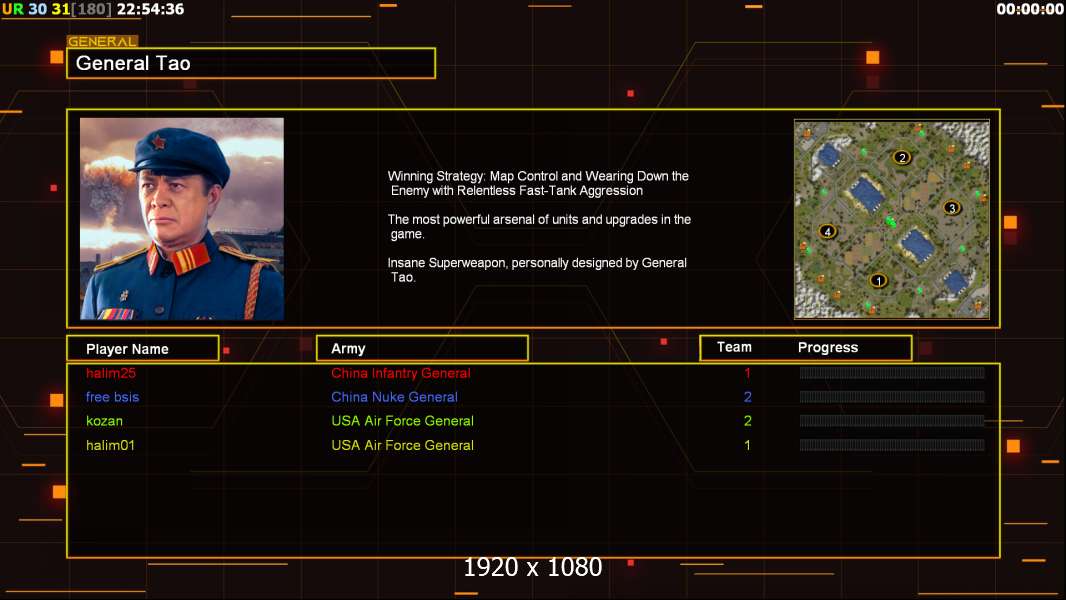
Task: Click kozan's loading progress bar
Action: pos(892,421)
